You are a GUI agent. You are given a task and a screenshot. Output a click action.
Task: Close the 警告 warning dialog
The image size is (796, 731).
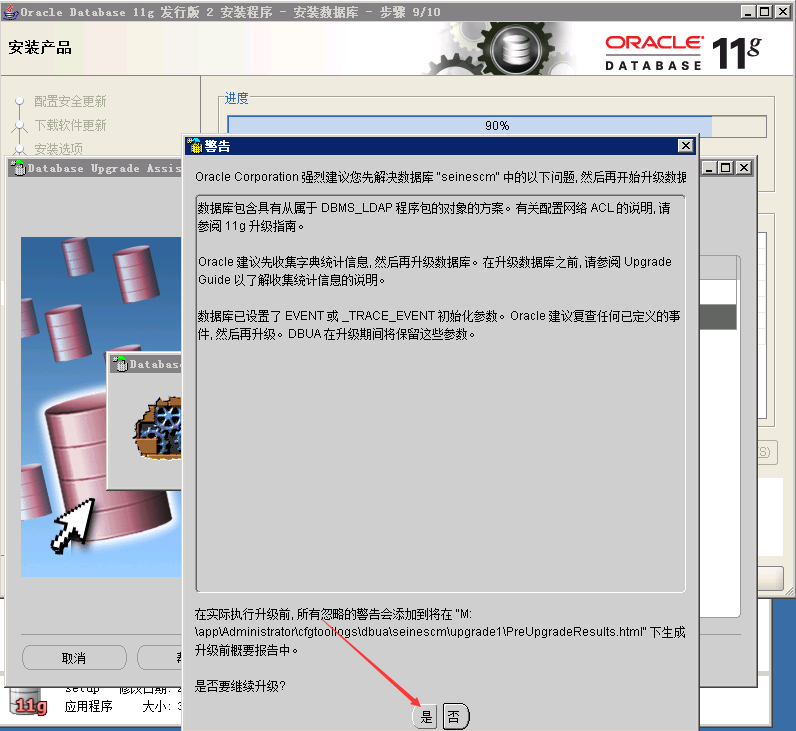pos(685,146)
